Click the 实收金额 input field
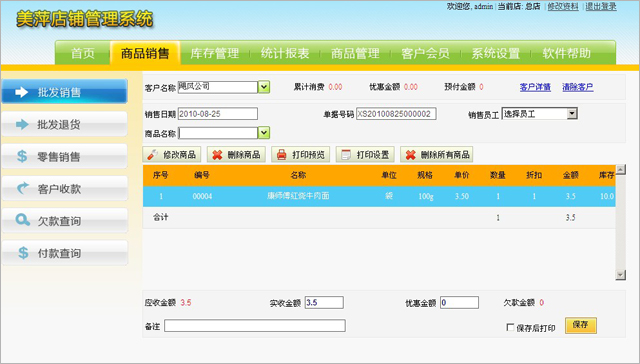The image size is (640, 364). [324, 302]
